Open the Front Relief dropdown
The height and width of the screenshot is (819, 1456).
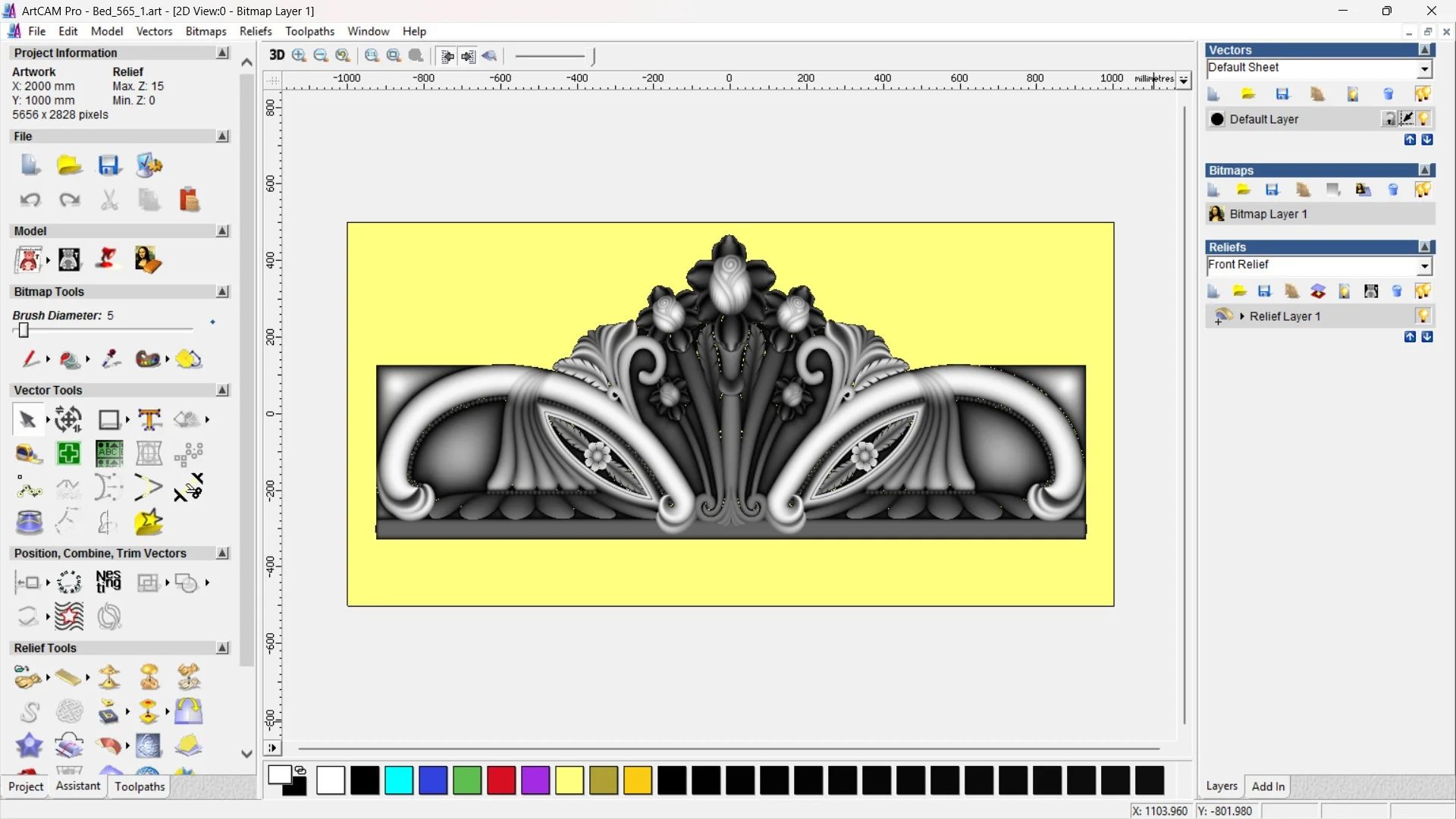[1425, 266]
